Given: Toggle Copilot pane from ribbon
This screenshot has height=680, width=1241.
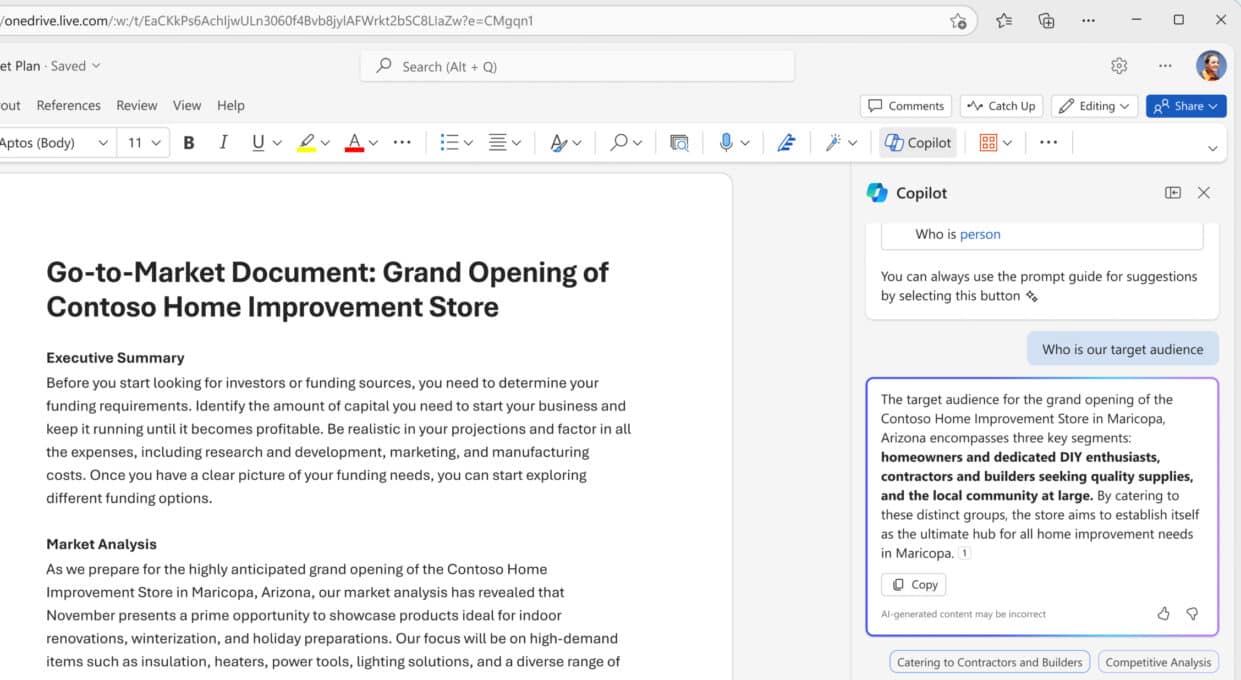Looking at the screenshot, I should pyautogui.click(x=917, y=143).
